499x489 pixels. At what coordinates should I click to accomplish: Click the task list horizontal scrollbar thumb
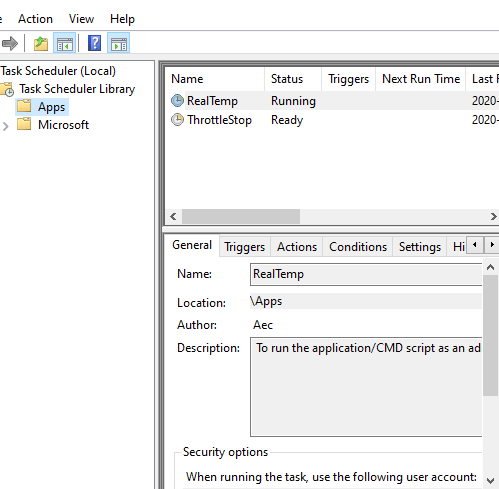(241, 217)
